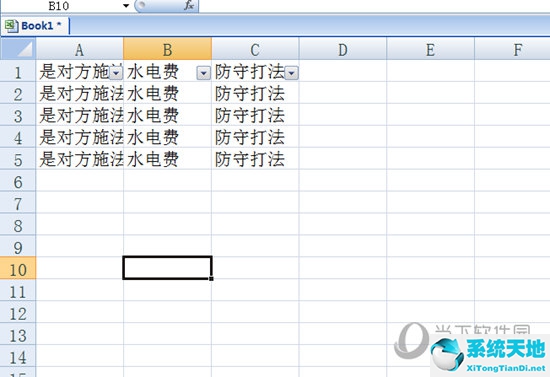This screenshot has height=377, width=550.
Task: Click cell A1 text 是对方施
Action: click(x=74, y=72)
